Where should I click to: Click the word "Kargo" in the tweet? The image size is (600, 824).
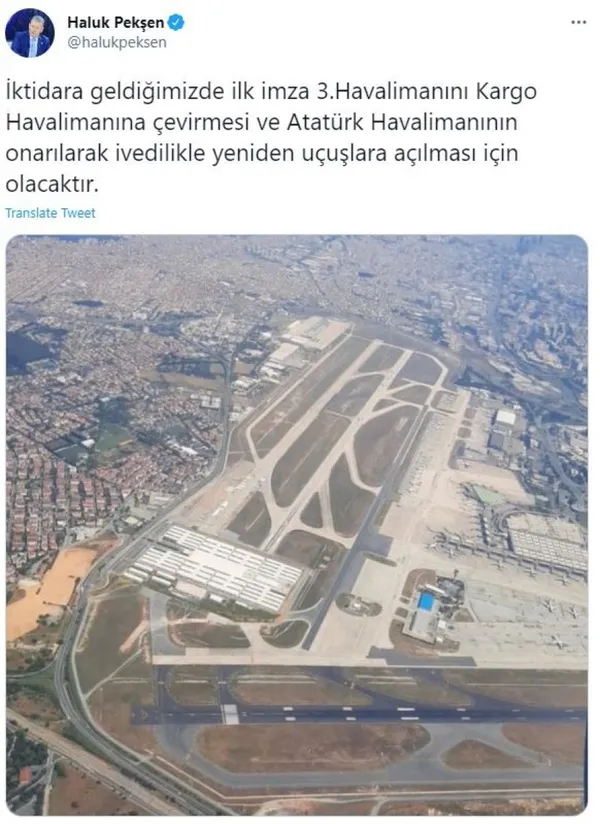coord(506,91)
